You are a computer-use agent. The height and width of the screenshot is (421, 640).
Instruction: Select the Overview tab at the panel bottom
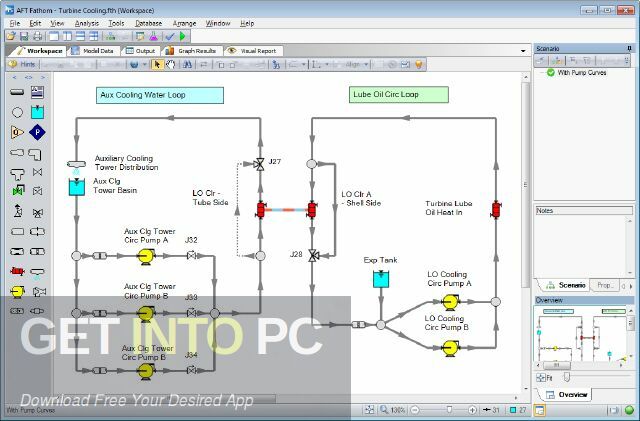(x=567, y=394)
